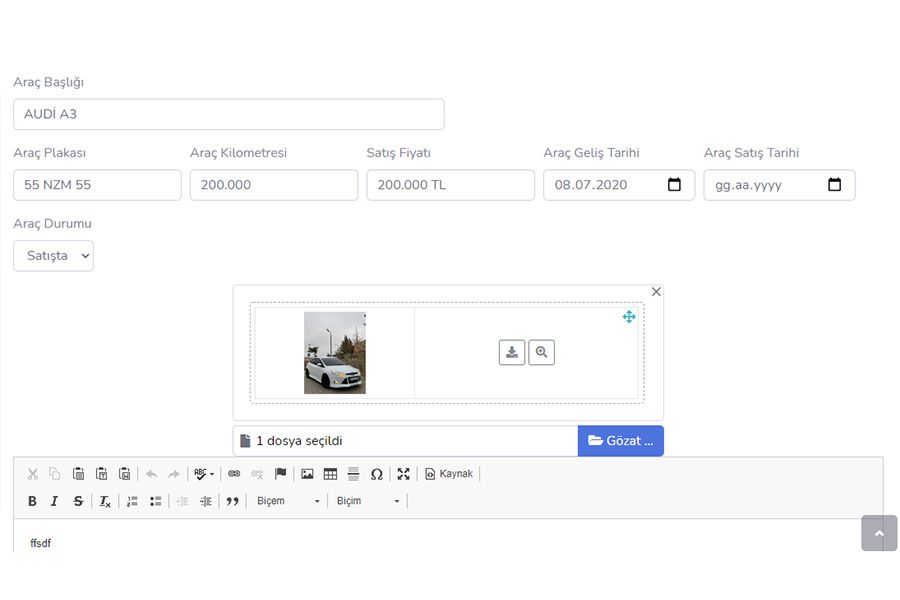900x600 pixels.
Task: Open calendar picker for Araç Geliş Tarihi
Action: pos(674,184)
